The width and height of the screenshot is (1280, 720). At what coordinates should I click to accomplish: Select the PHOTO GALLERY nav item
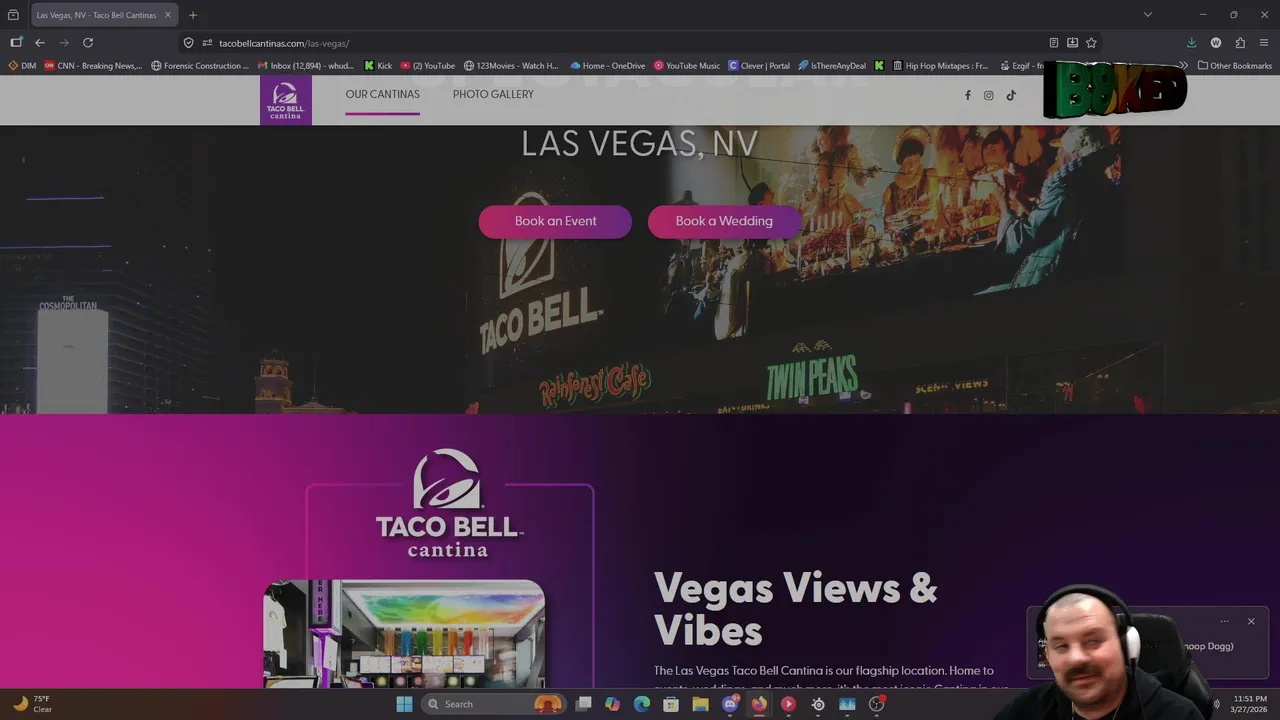pyautogui.click(x=493, y=94)
